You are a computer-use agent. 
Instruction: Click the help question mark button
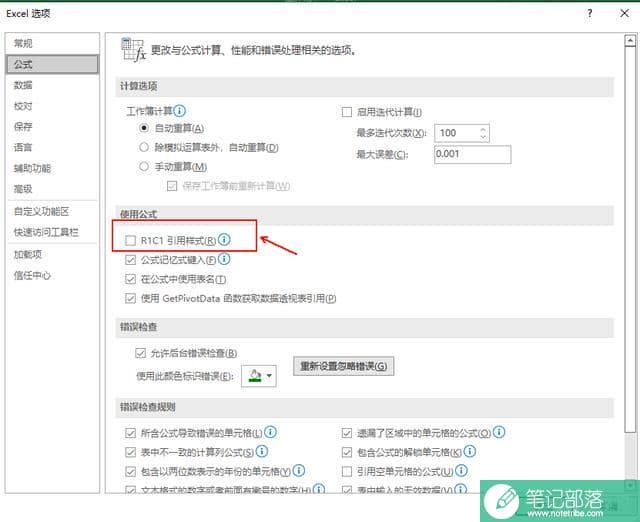(589, 13)
